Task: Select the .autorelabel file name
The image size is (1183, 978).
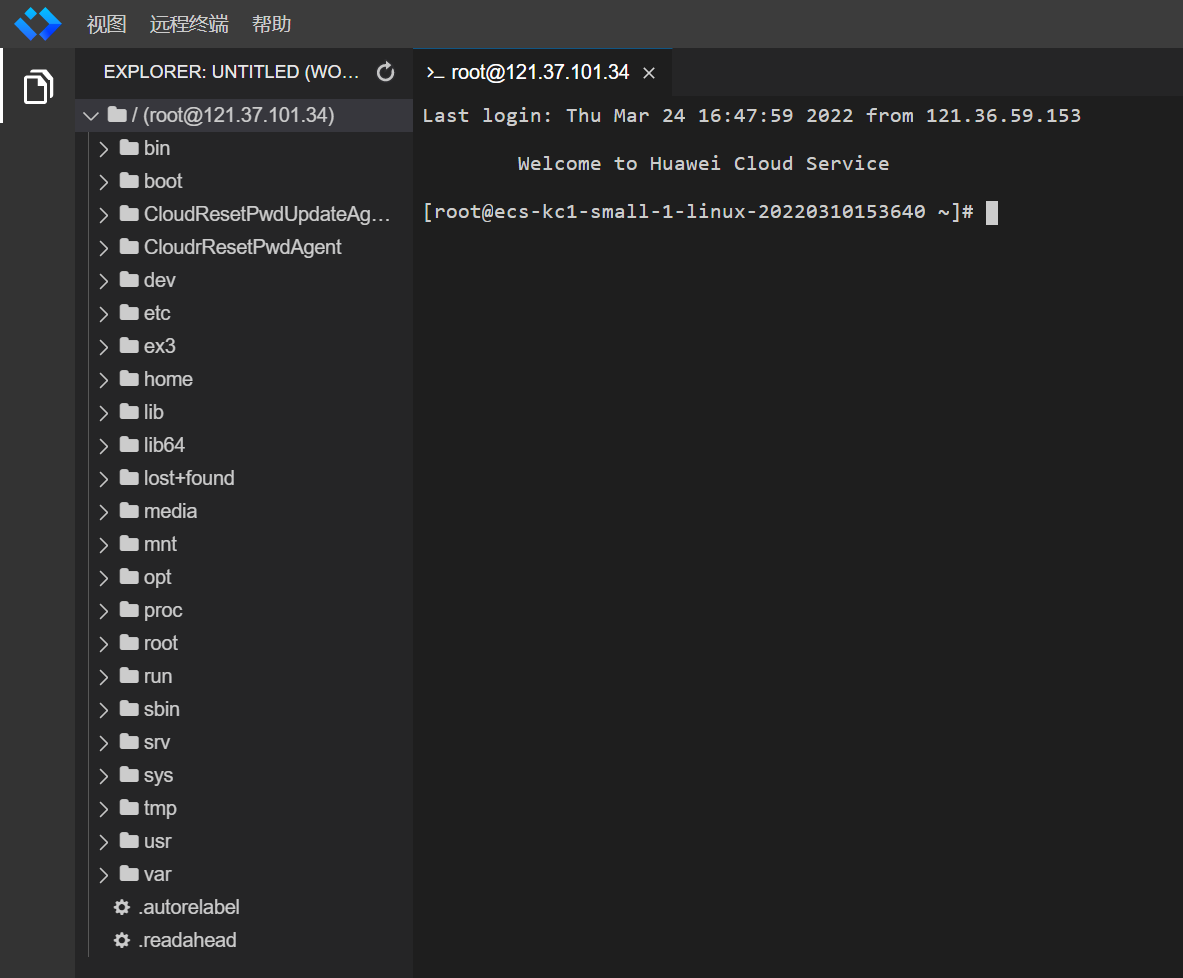Action: (x=189, y=907)
